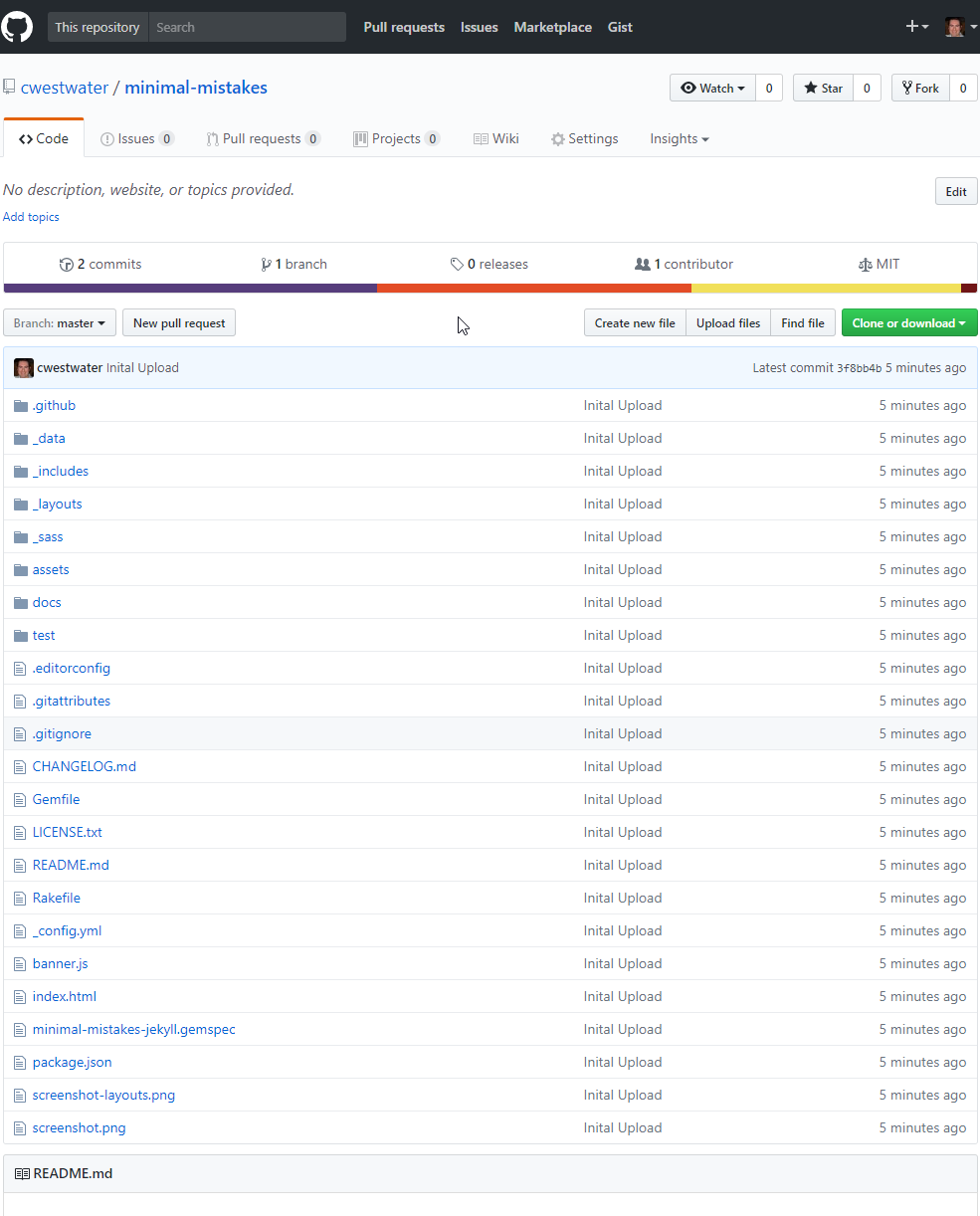Click the .github folder icon
Image resolution: width=980 pixels, height=1216 pixels.
[x=21, y=406]
